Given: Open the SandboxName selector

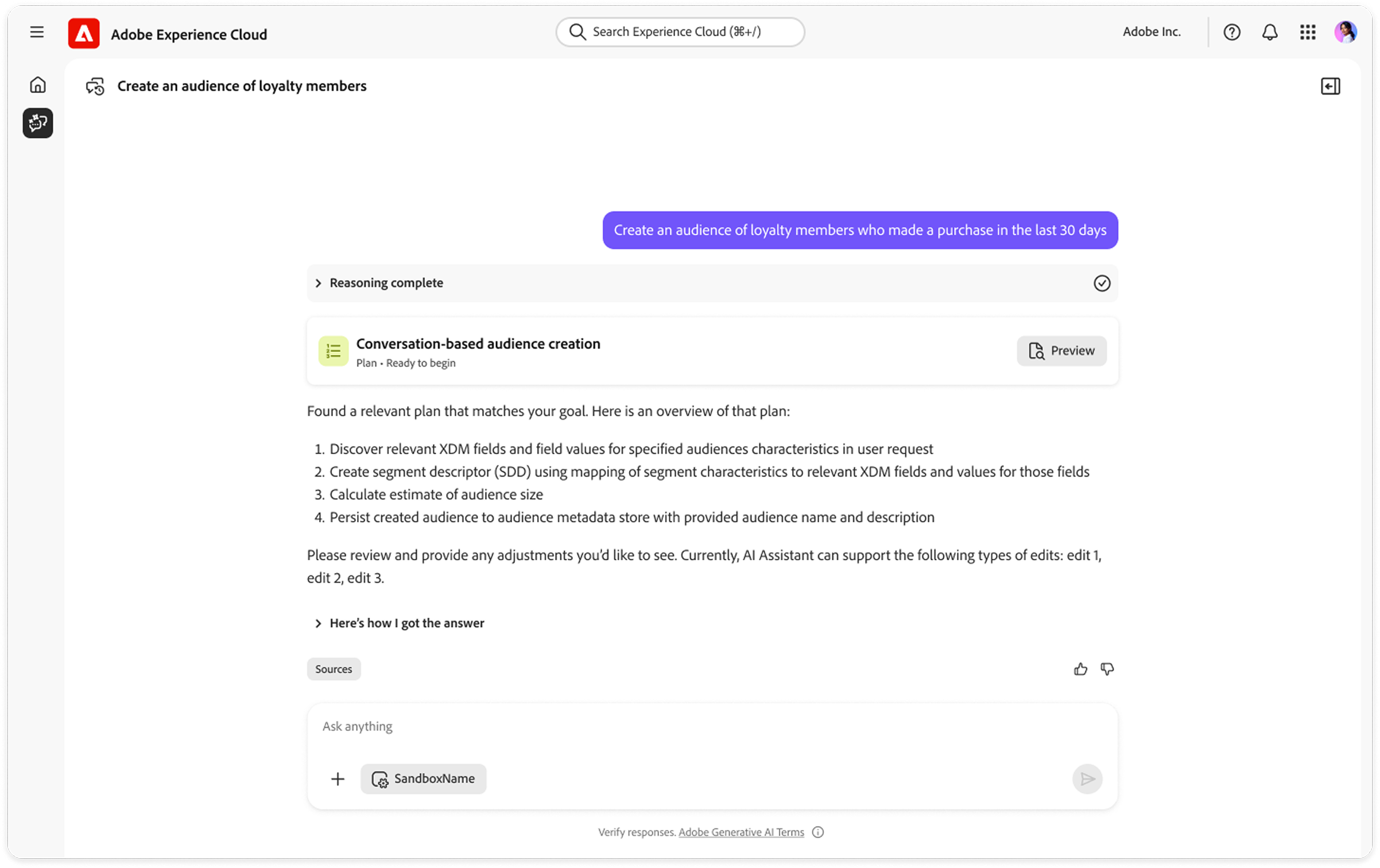Looking at the screenshot, I should click(x=423, y=778).
